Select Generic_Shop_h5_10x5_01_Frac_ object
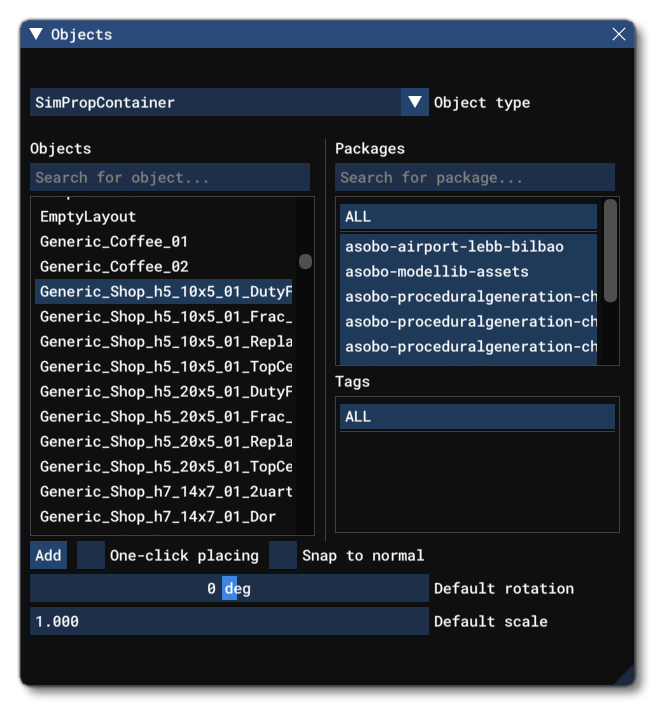Screen dimensions: 655x706 click(163, 317)
